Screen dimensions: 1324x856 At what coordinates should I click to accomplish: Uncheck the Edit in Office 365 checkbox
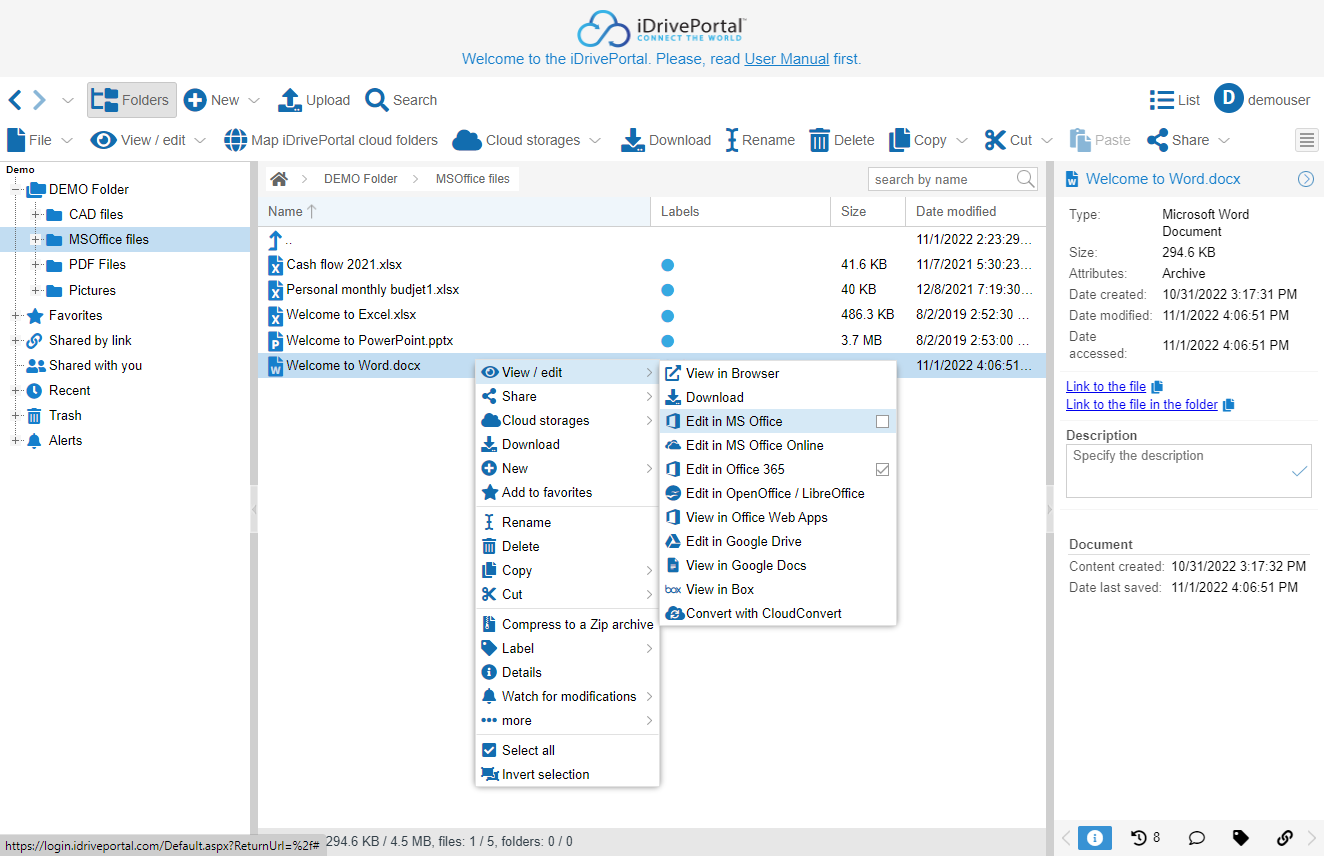click(x=882, y=470)
